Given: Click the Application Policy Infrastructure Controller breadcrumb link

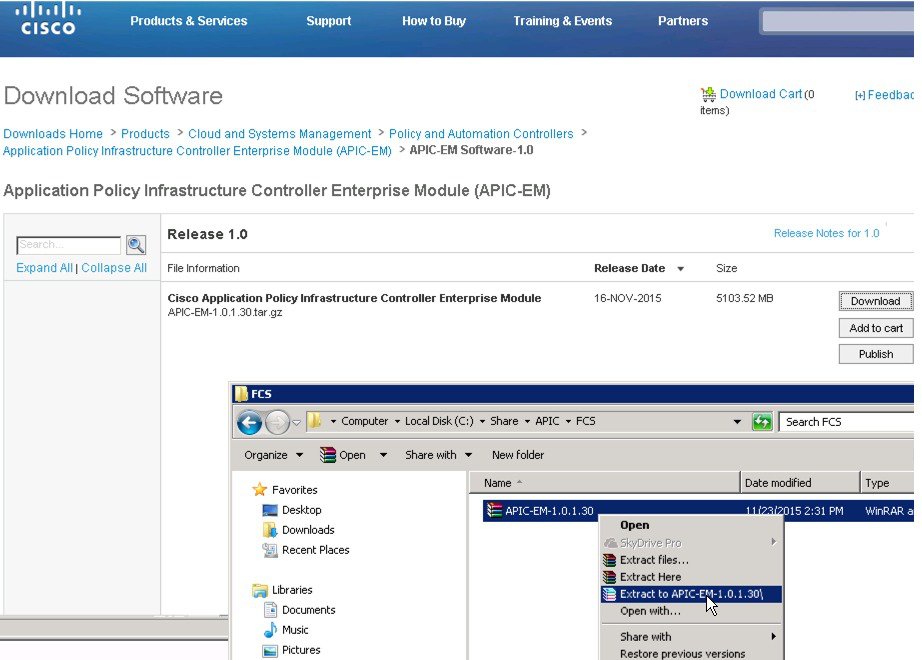Looking at the screenshot, I should click(198, 151).
